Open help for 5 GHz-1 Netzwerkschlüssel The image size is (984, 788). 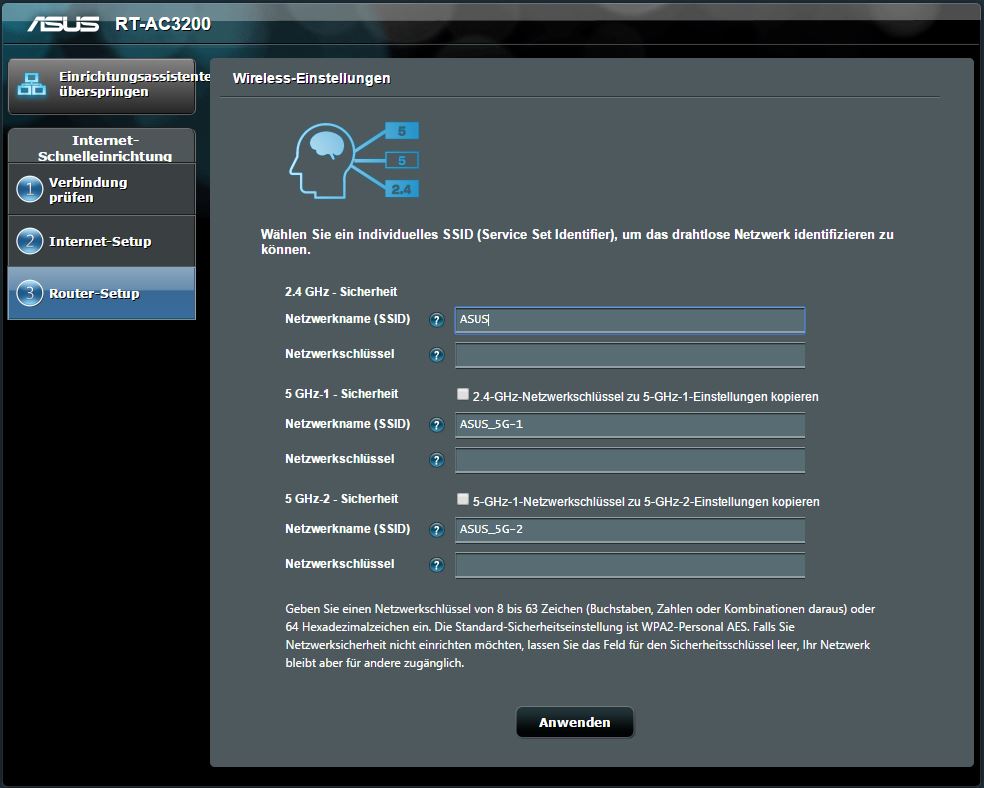[436, 460]
